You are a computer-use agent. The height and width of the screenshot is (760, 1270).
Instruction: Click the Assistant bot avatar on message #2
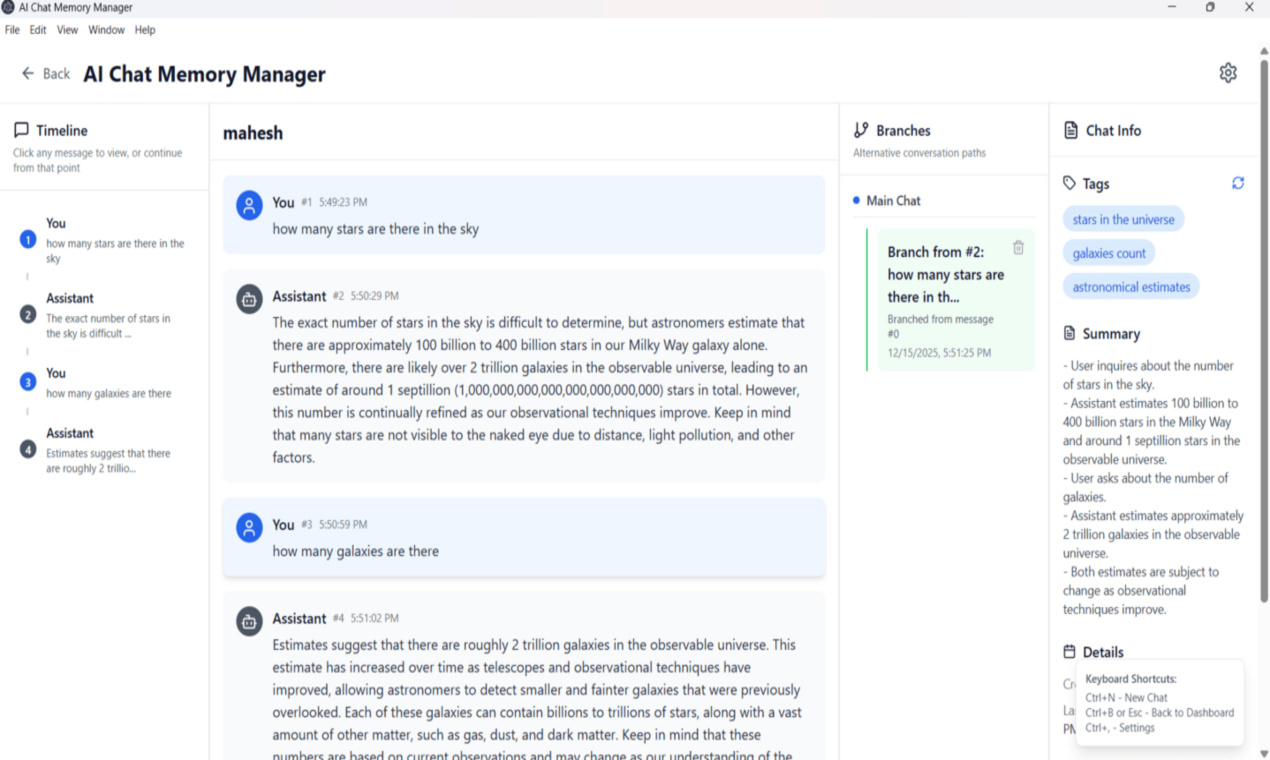248,299
